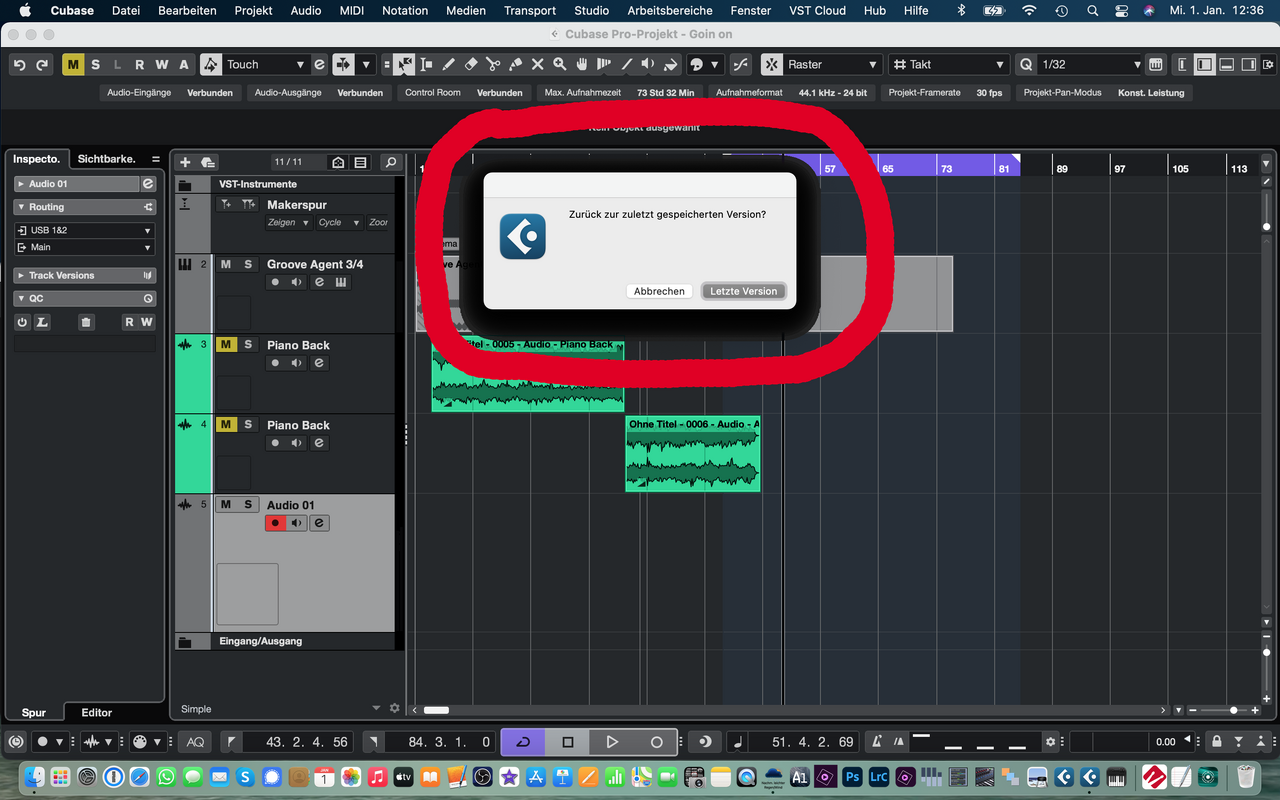Select the Zoom magnifier tool

coord(559,64)
